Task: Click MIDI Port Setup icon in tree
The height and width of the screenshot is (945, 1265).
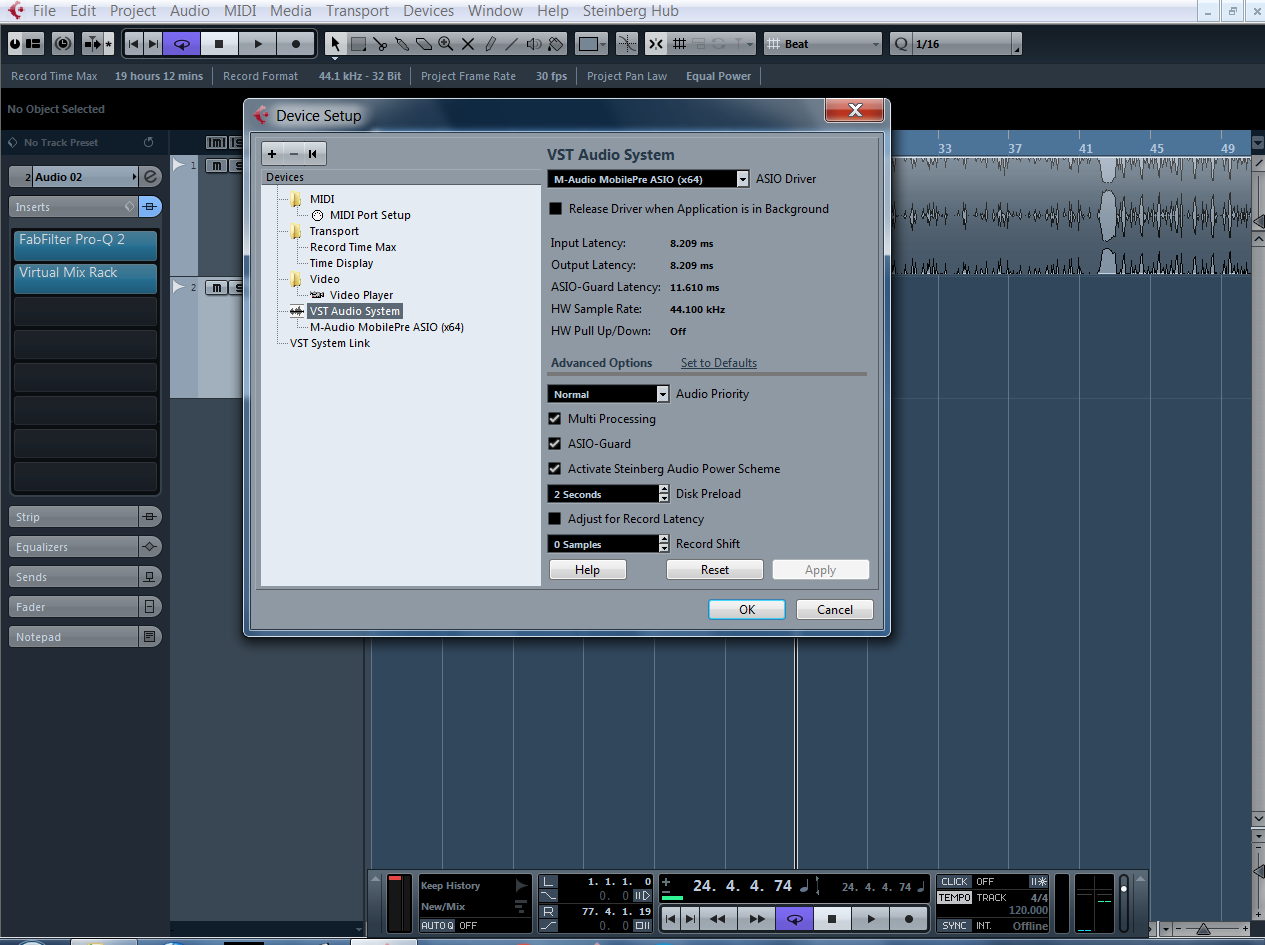Action: tap(318, 215)
